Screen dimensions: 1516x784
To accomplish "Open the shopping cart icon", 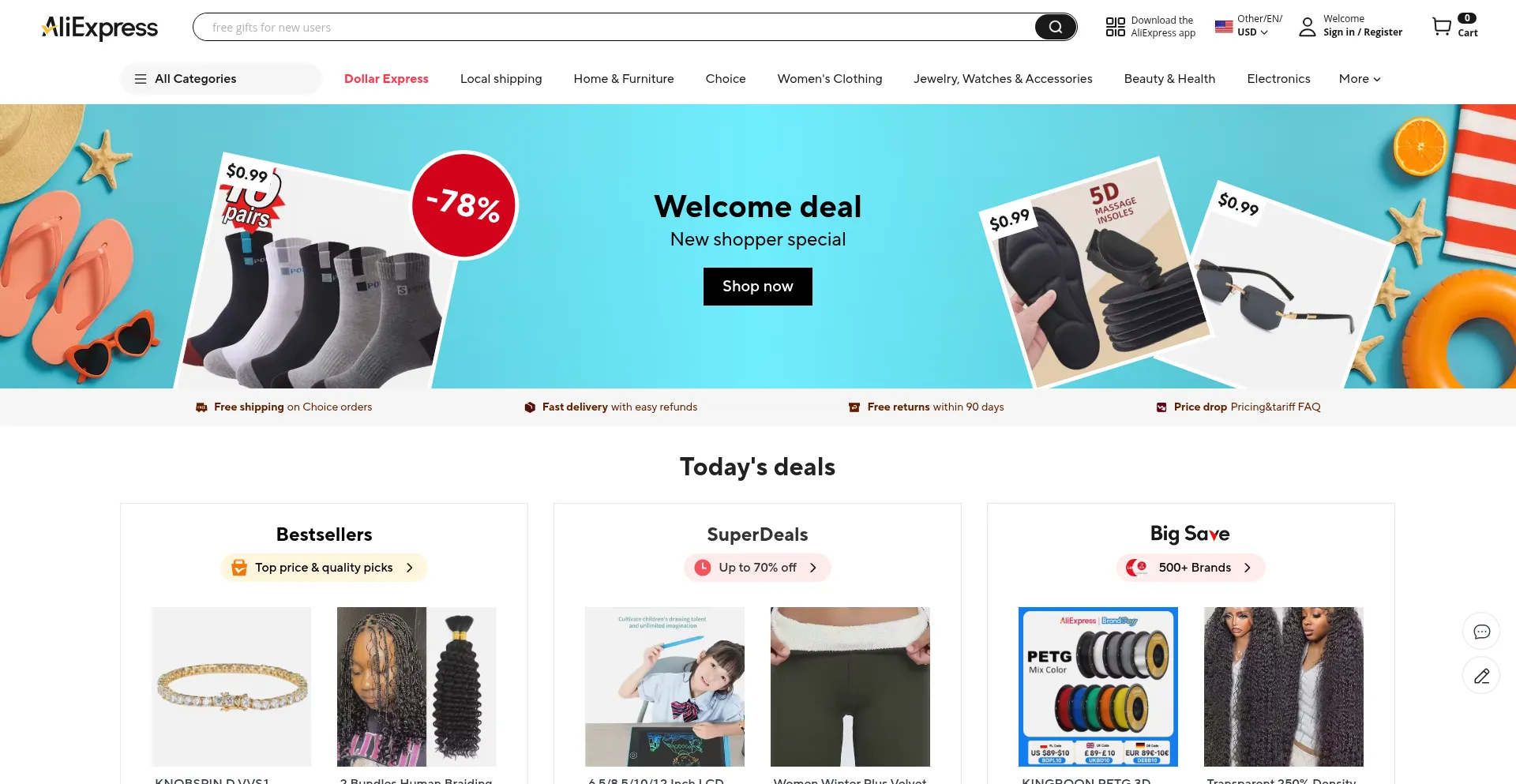I will pos(1442,27).
